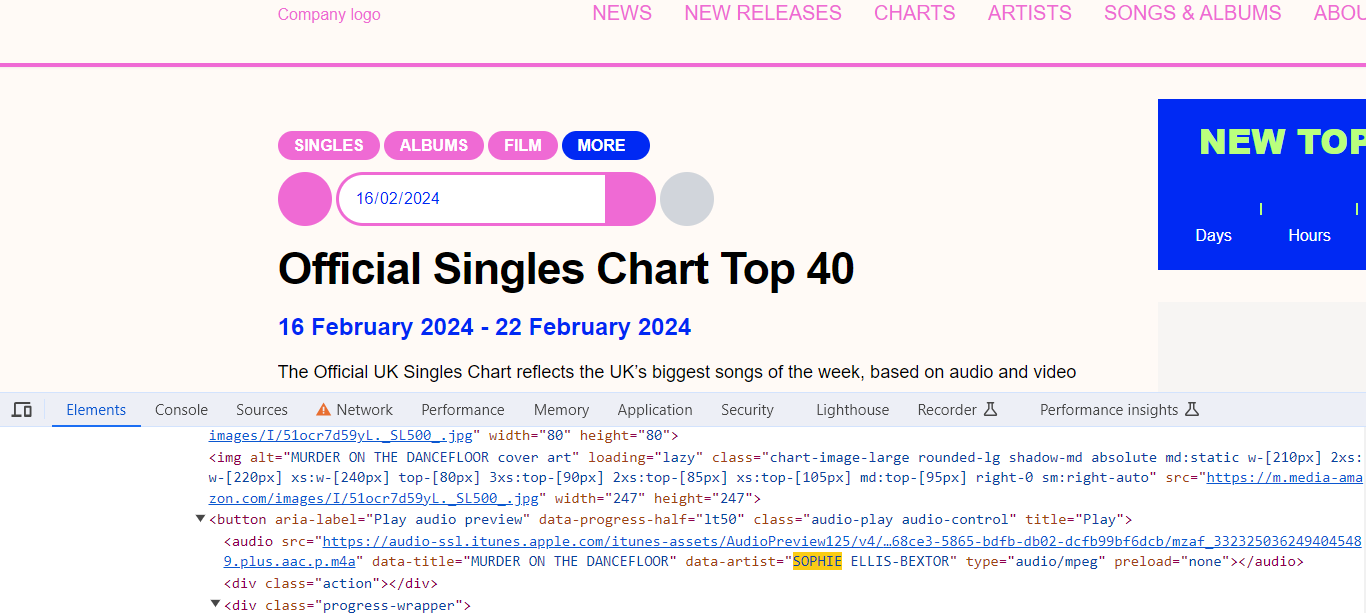Click the flask icon beside Performance insights
The width and height of the screenshot is (1366, 613).
1191,410
